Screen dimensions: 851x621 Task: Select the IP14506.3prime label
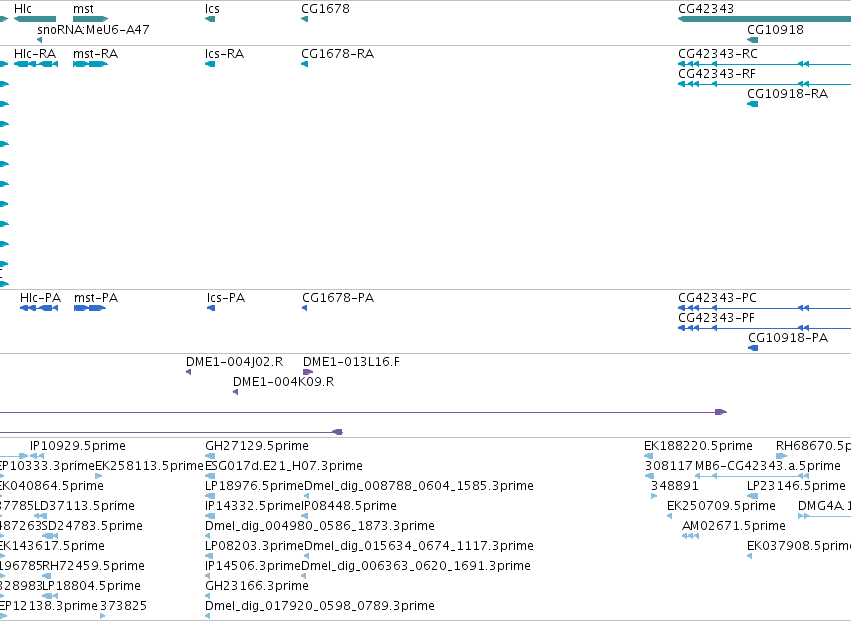click(x=253, y=566)
